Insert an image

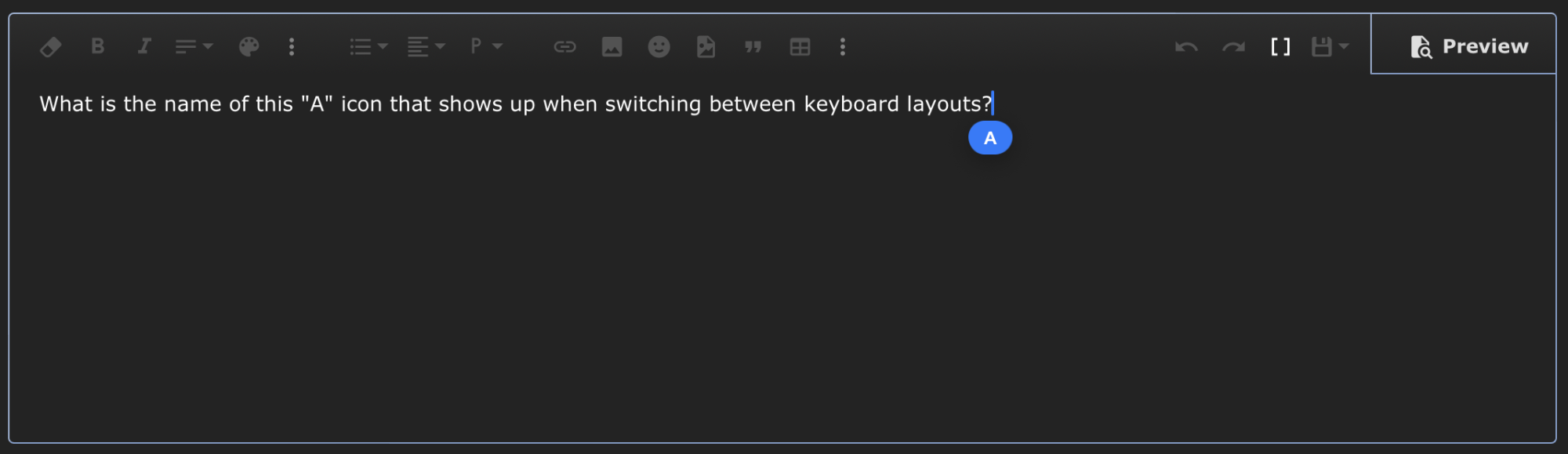coord(612,47)
